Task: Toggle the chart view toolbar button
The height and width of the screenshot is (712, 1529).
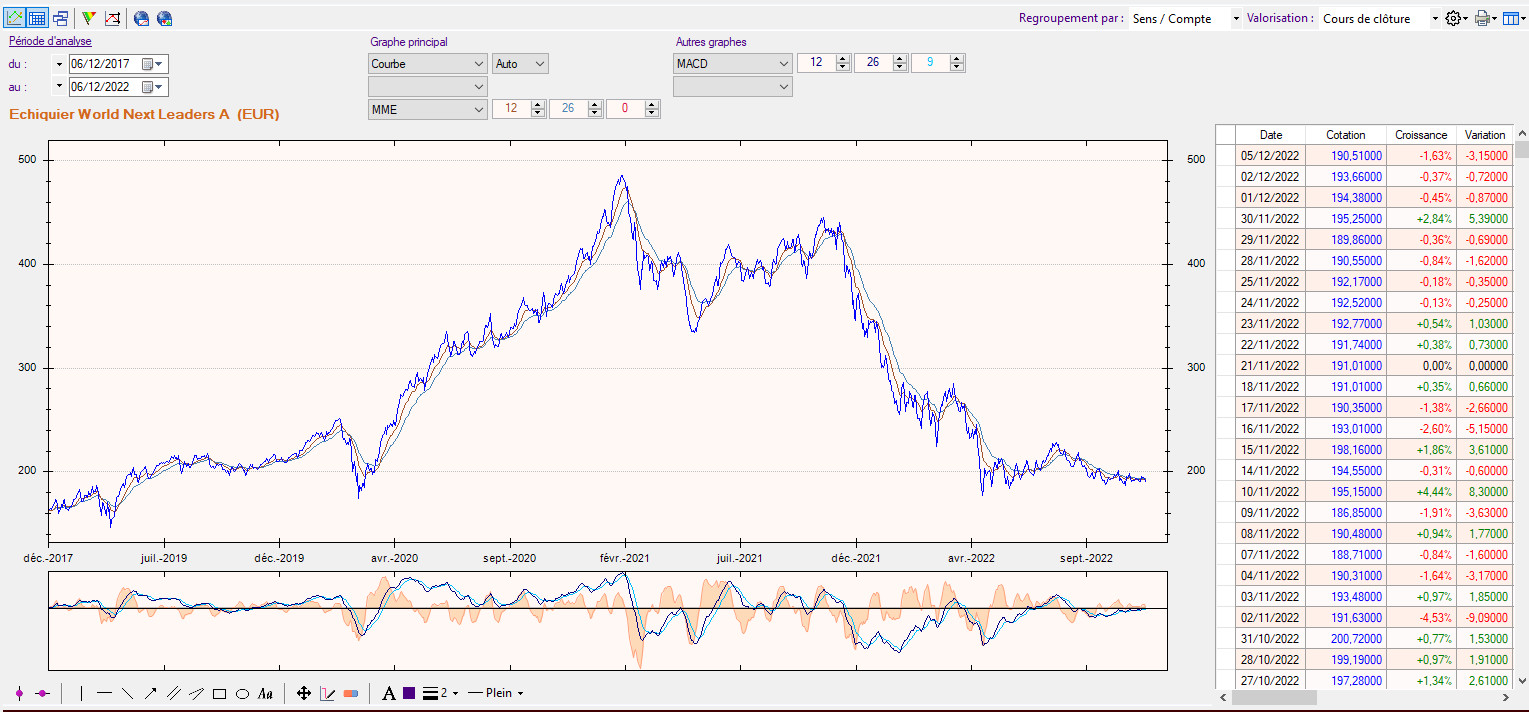Action: (15, 18)
